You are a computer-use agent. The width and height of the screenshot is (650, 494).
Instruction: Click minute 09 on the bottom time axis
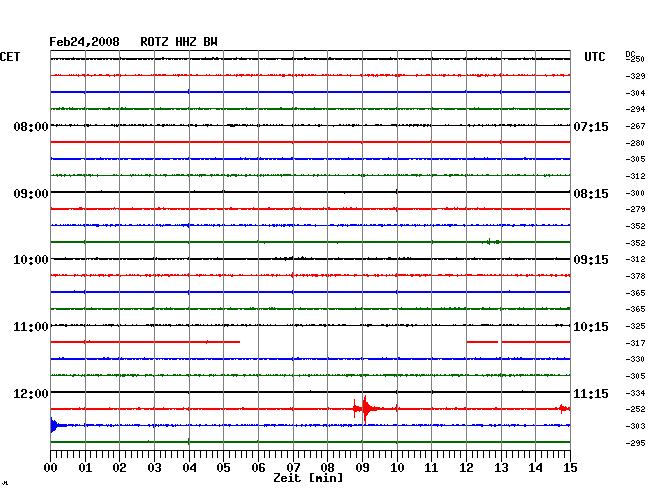tap(362, 468)
